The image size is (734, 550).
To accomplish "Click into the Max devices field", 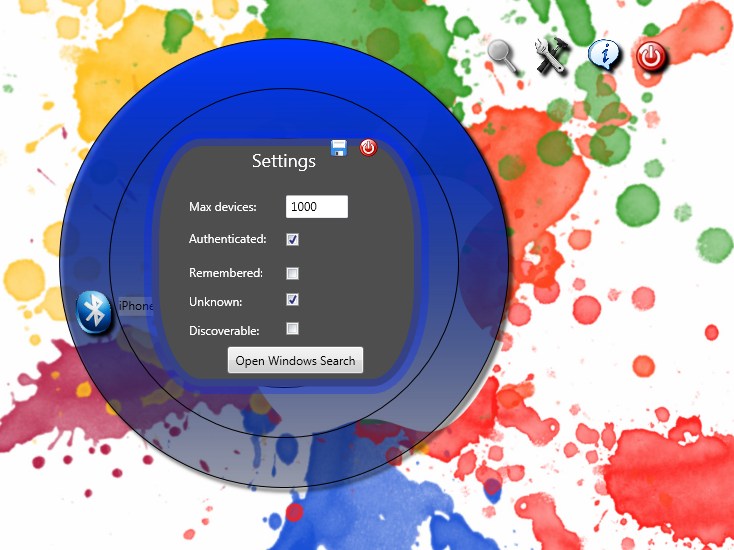I will (317, 206).
